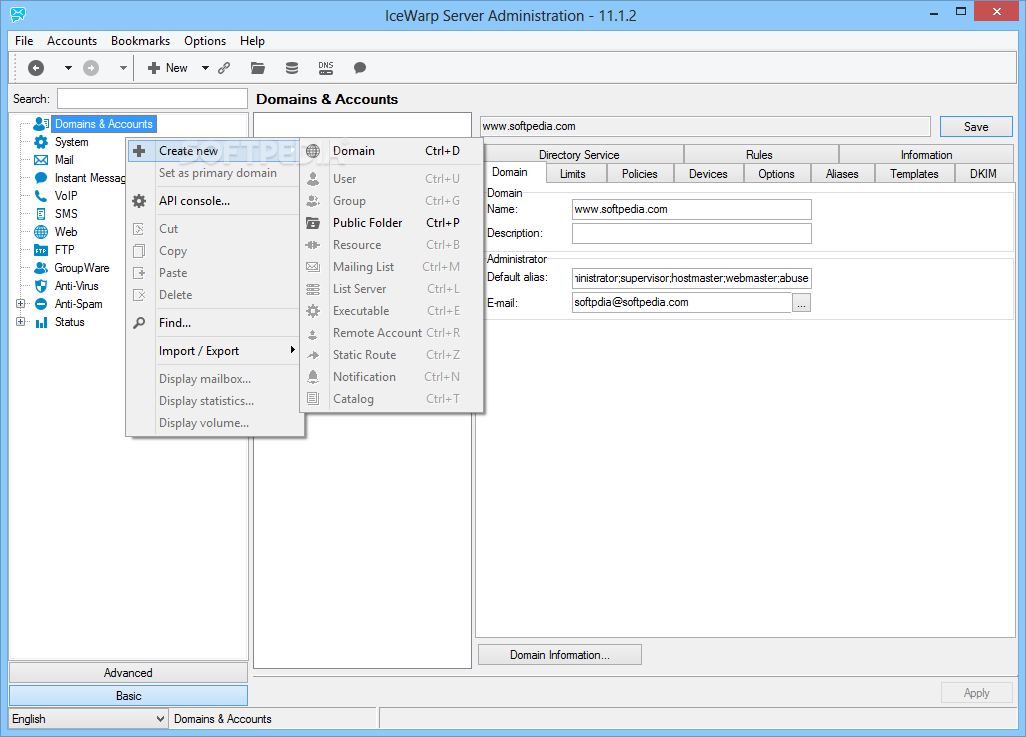
Task: Select the Mail envelope tree icon
Action: click(41, 160)
